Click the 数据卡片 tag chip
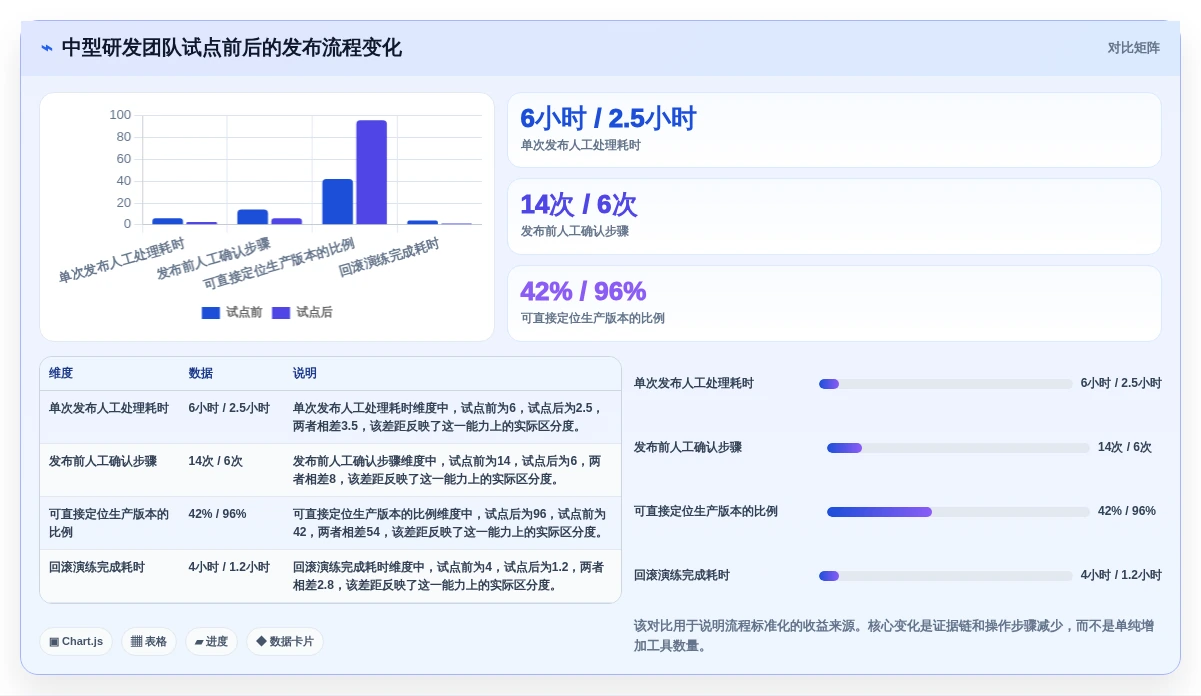This screenshot has width=1201, height=696. click(x=285, y=642)
